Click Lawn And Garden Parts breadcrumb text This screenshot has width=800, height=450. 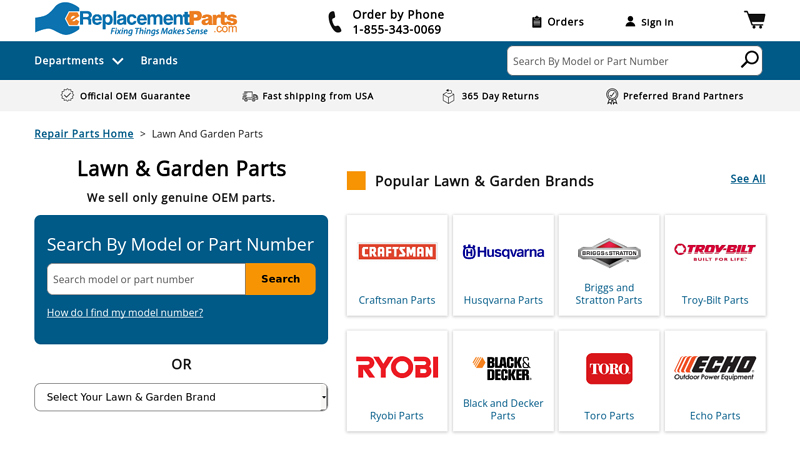207,134
